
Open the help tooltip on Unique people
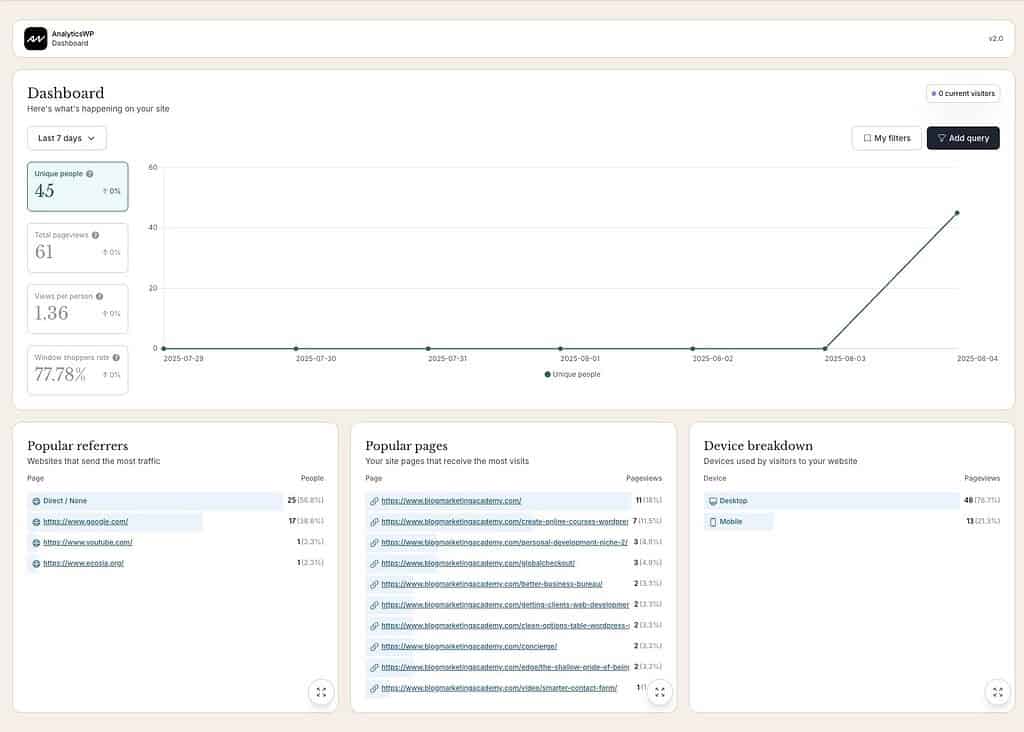click(88, 174)
